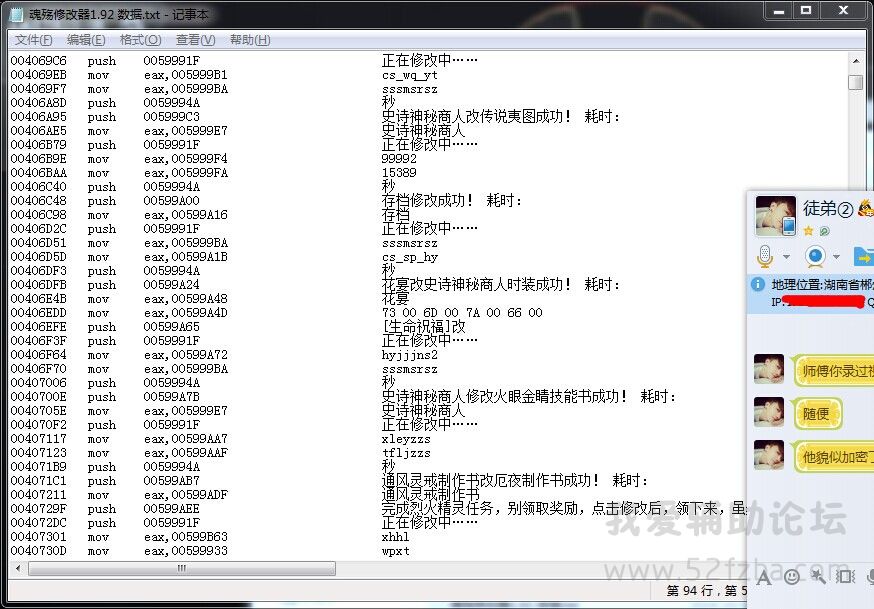Screen dimensions: 874x609
Task: Click the yellow star icon under 徒弟②
Action: pyautogui.click(x=808, y=231)
